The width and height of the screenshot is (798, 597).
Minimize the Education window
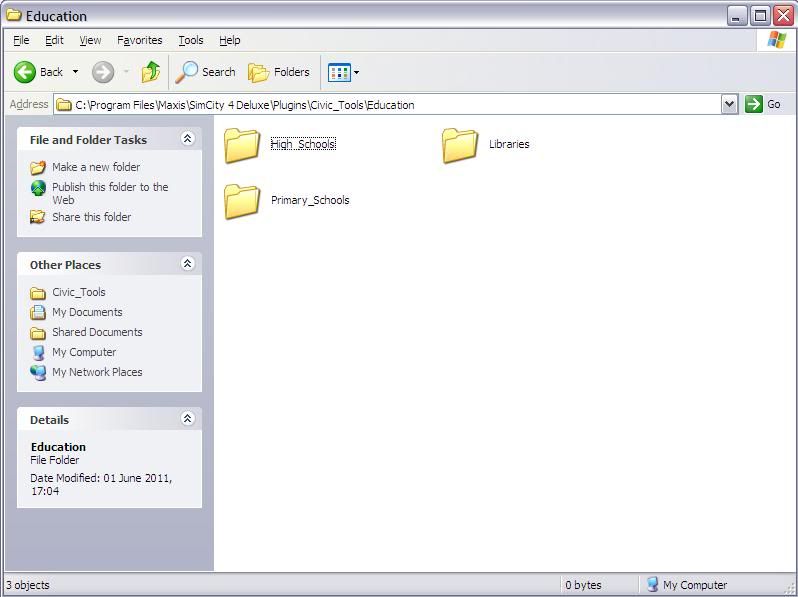click(736, 16)
